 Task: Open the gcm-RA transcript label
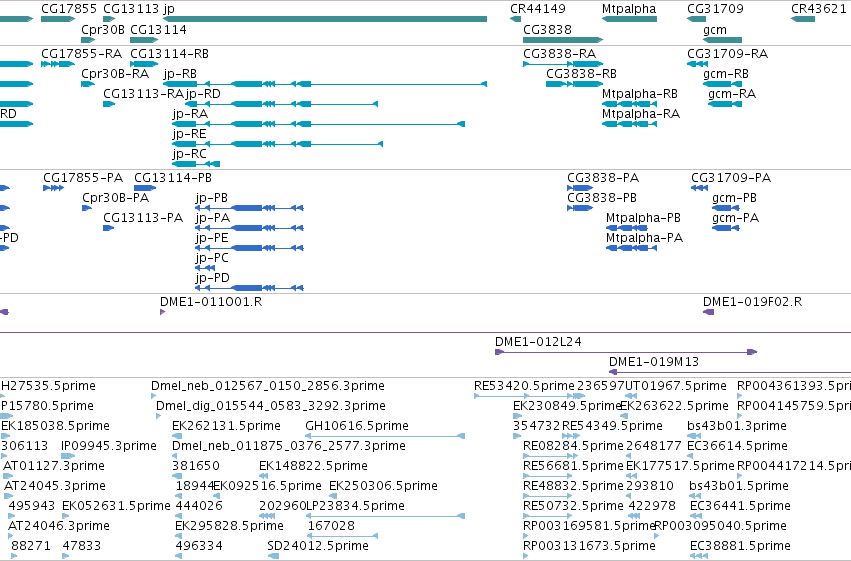pyautogui.click(x=732, y=94)
